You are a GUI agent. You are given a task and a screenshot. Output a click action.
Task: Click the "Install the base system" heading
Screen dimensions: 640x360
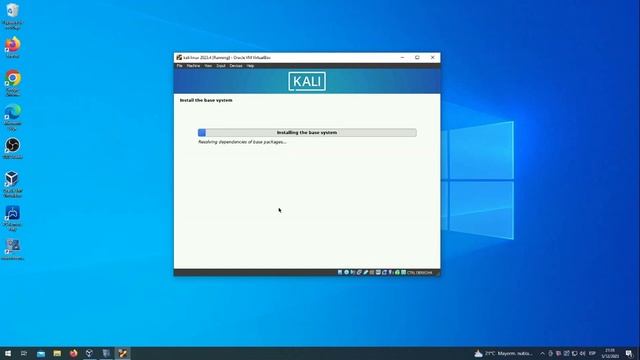tap(206, 100)
